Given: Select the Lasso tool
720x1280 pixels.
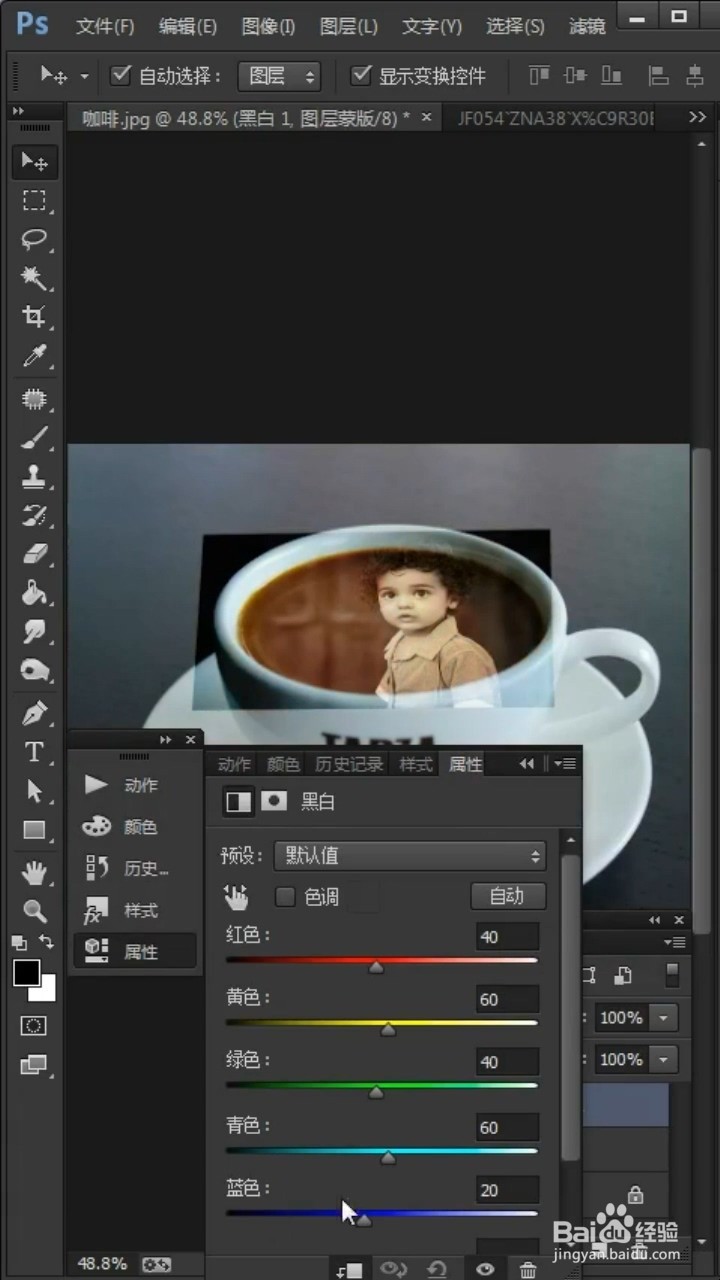Looking at the screenshot, I should [x=34, y=240].
